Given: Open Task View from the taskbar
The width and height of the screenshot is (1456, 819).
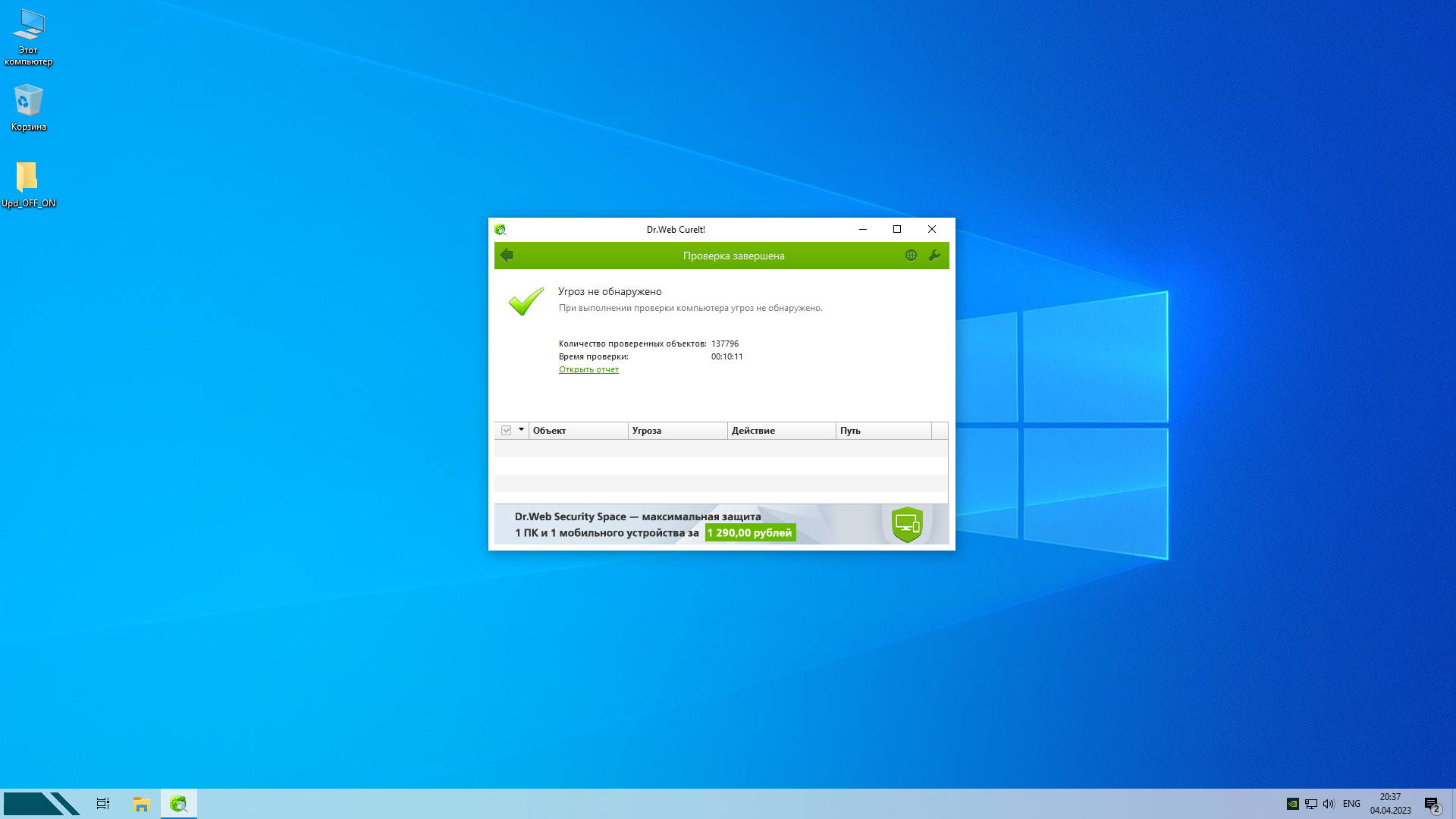Looking at the screenshot, I should pyautogui.click(x=103, y=804).
